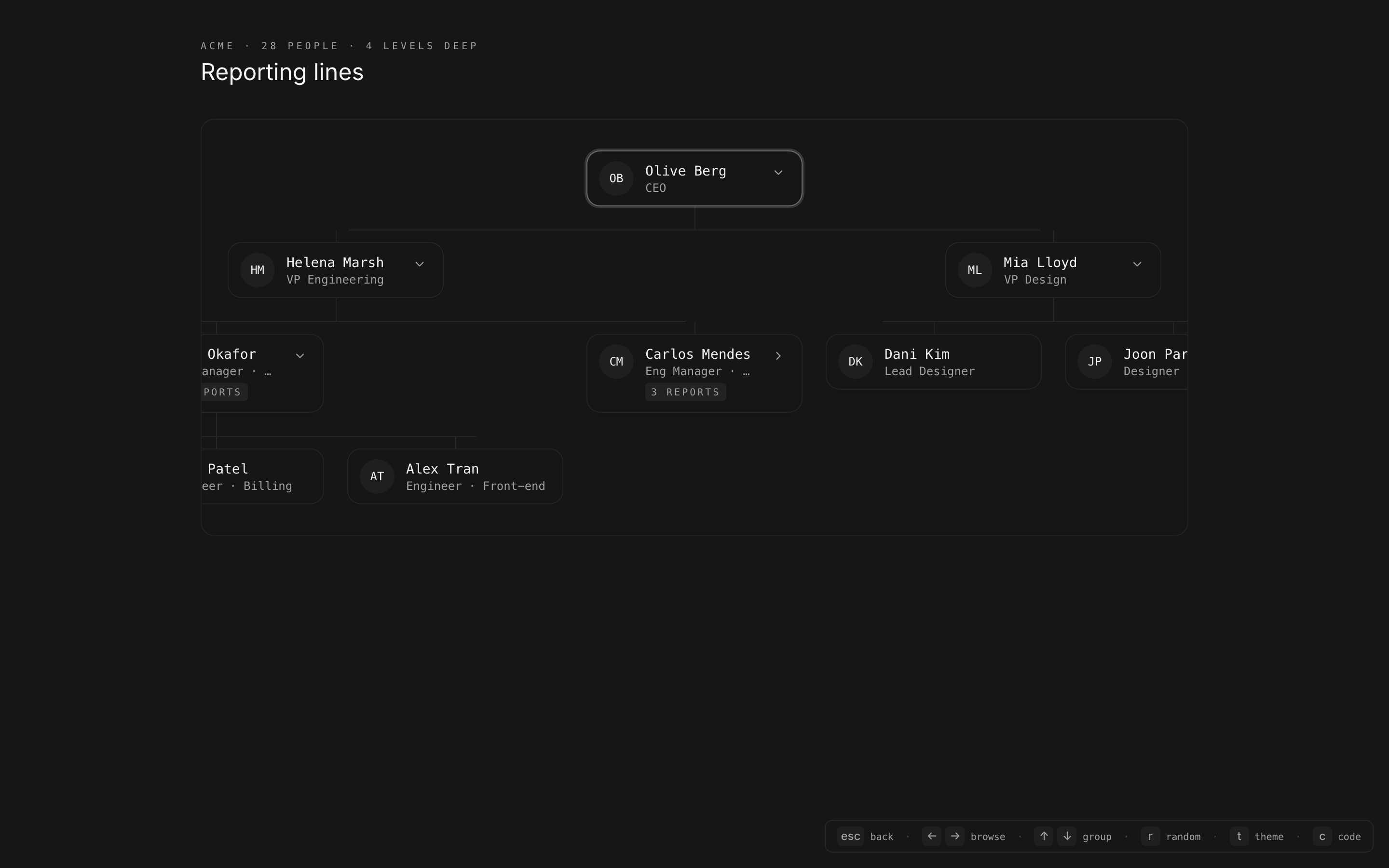Expand Carlos Mendes's reports chevron
The width and height of the screenshot is (1389, 868).
(778, 356)
